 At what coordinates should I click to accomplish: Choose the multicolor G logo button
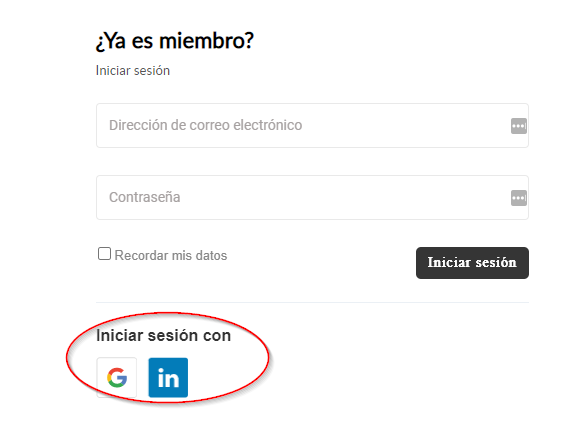(117, 378)
